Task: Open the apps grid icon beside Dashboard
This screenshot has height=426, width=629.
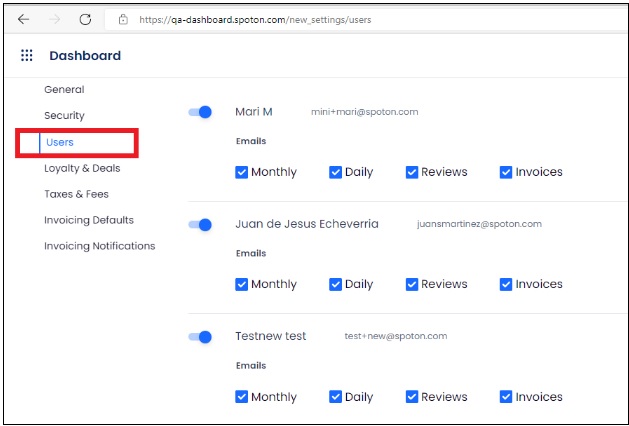Action: [26, 55]
